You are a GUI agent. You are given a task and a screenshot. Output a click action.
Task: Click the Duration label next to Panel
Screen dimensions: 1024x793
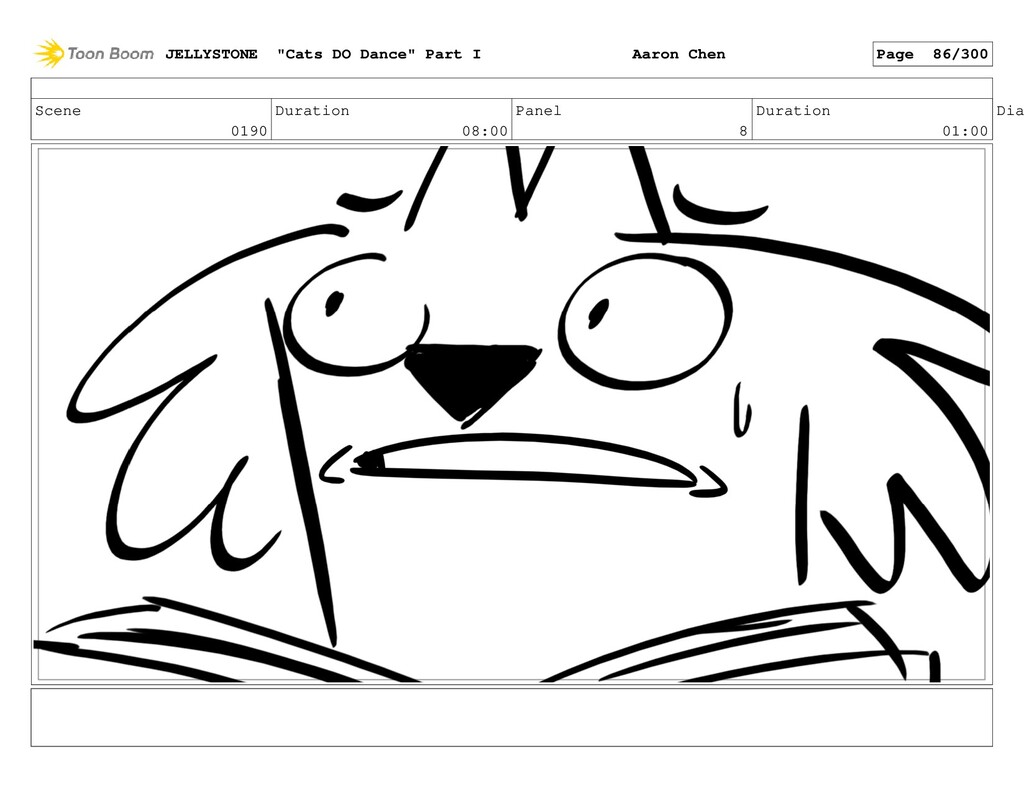click(793, 110)
